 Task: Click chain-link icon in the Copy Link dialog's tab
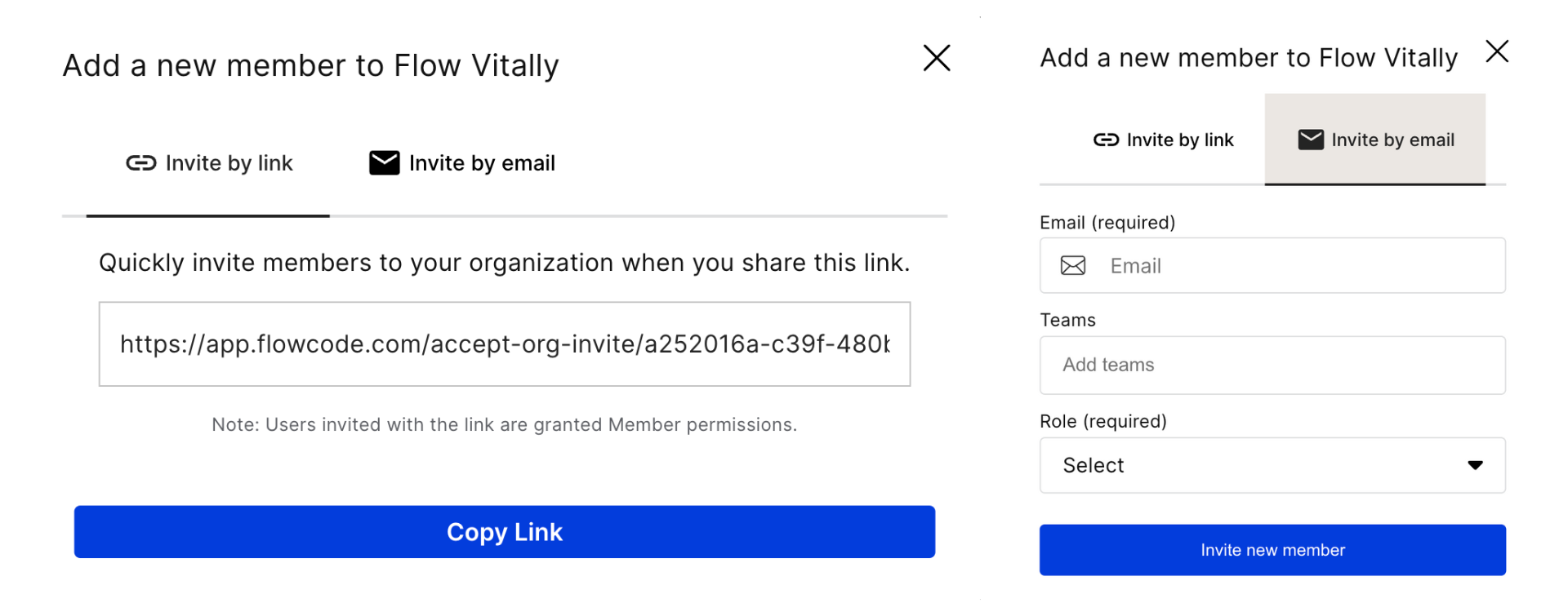[140, 163]
